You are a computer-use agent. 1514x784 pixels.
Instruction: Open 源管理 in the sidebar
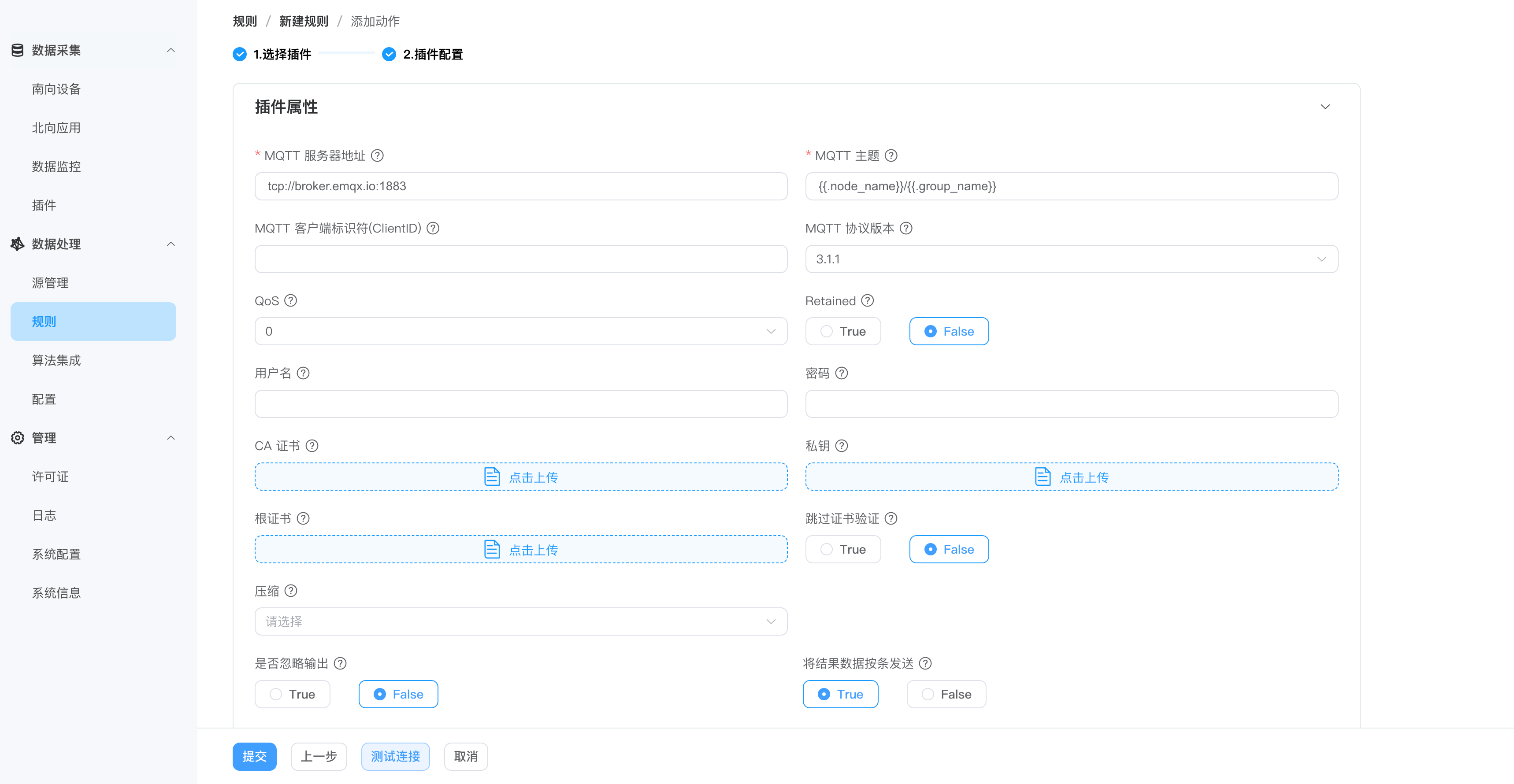[50, 283]
